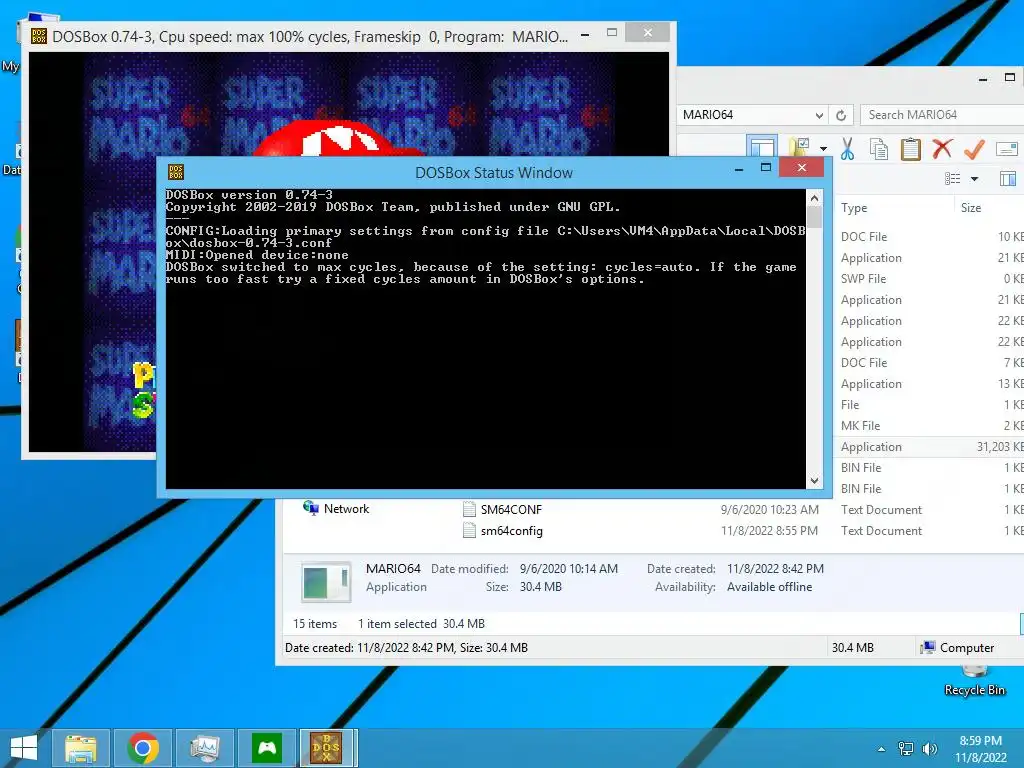Screen dimensions: 1024x768
Task: Open the Windows Start button
Action: pos(24,748)
